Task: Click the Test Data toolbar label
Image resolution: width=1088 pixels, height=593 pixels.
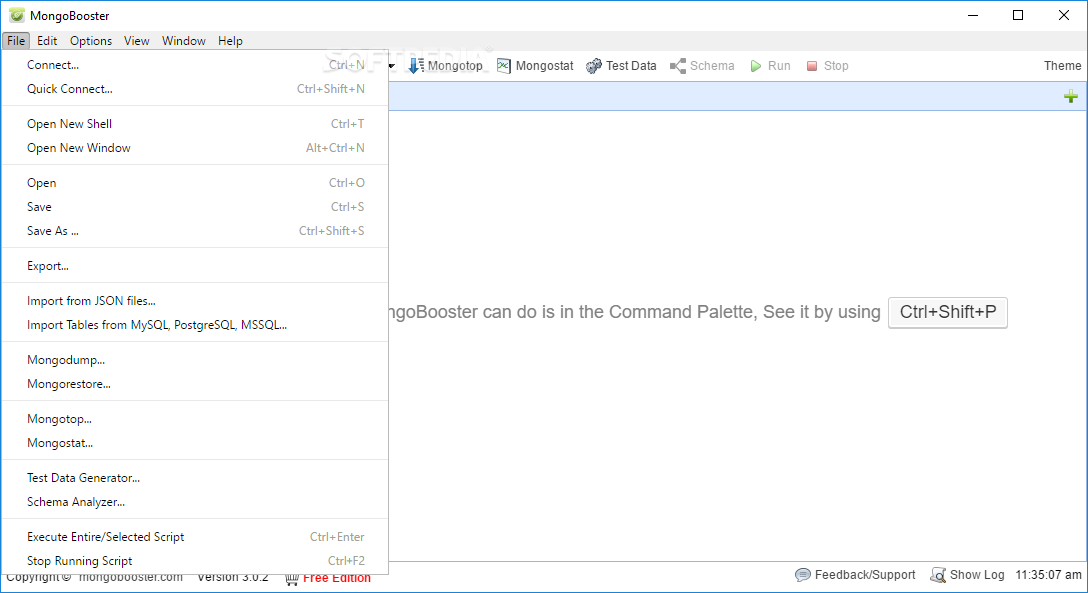Action: pos(631,66)
